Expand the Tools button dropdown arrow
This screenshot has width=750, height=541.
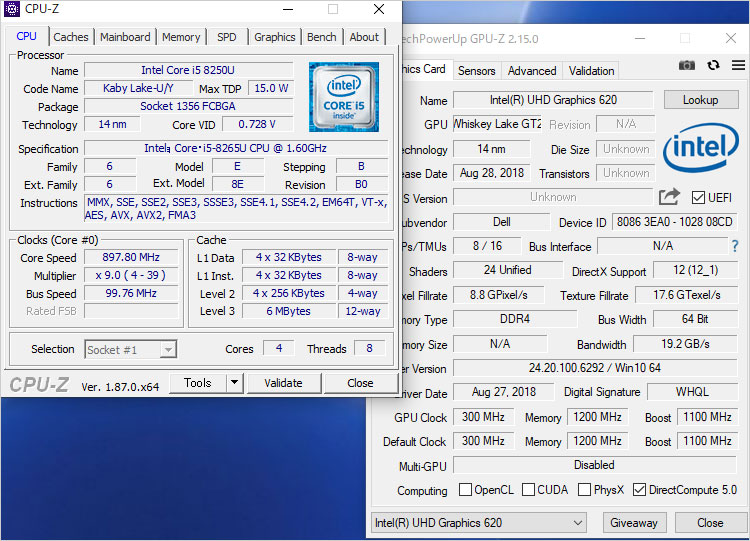(x=234, y=383)
